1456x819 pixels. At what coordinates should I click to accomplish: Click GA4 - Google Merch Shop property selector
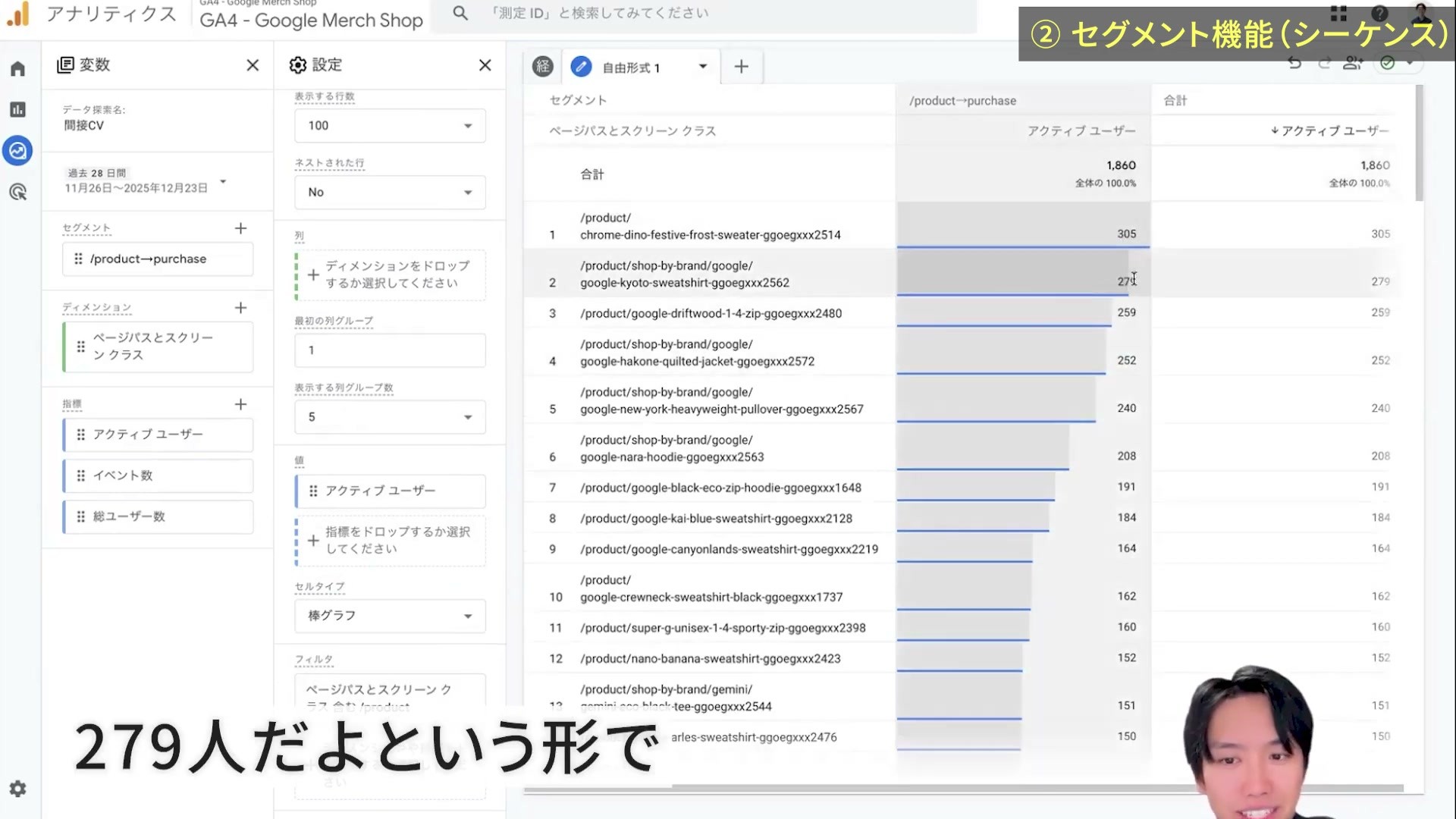[311, 20]
